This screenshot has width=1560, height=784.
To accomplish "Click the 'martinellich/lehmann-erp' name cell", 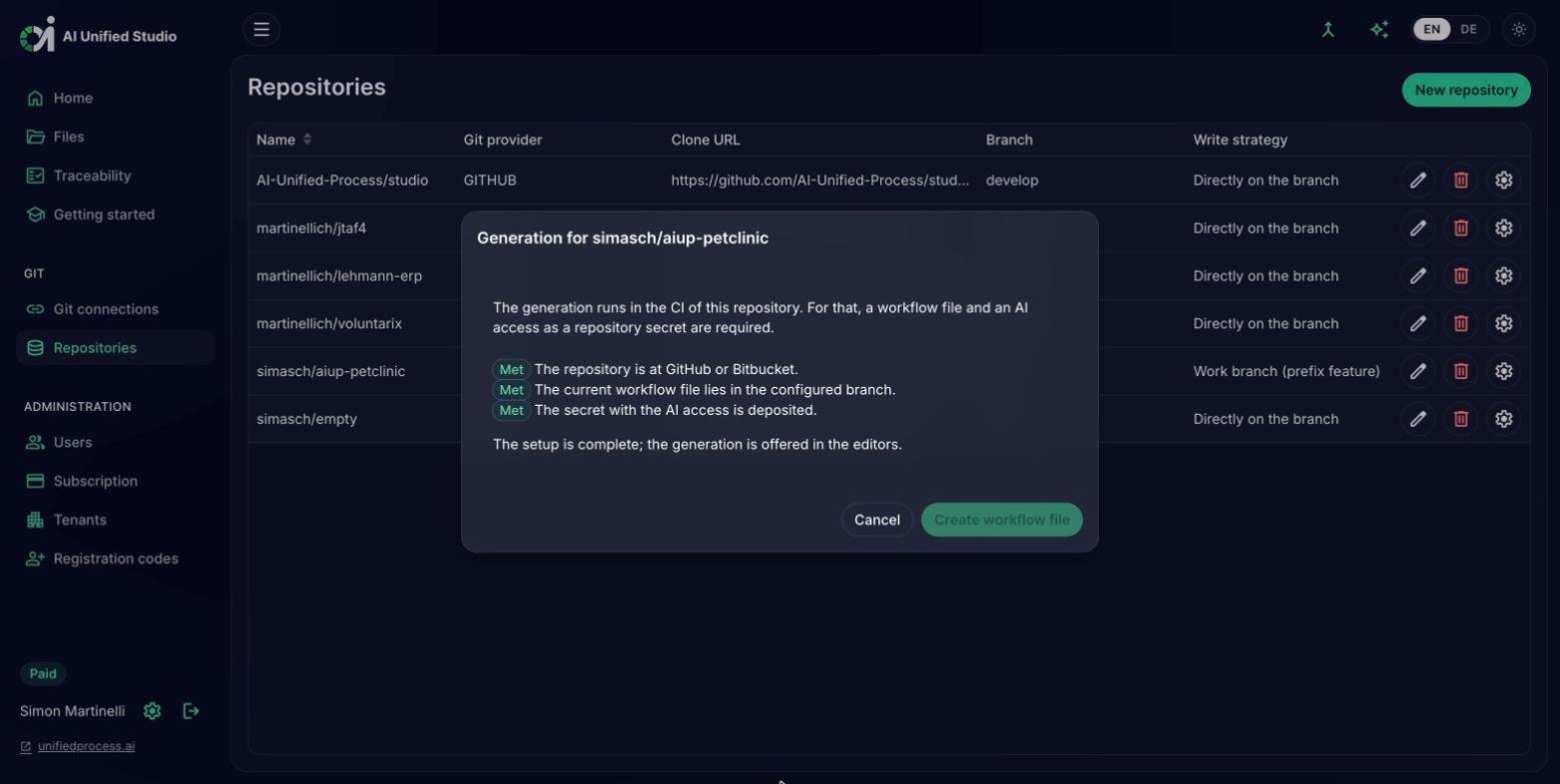I will pyautogui.click(x=339, y=276).
